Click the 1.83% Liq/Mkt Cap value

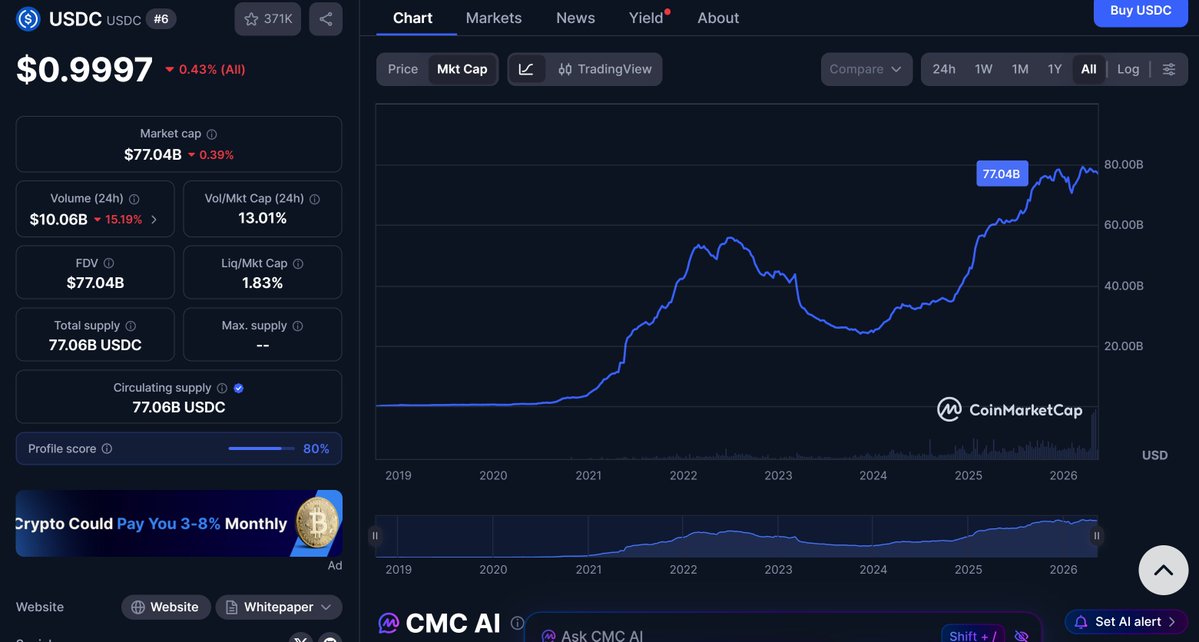tap(262, 283)
